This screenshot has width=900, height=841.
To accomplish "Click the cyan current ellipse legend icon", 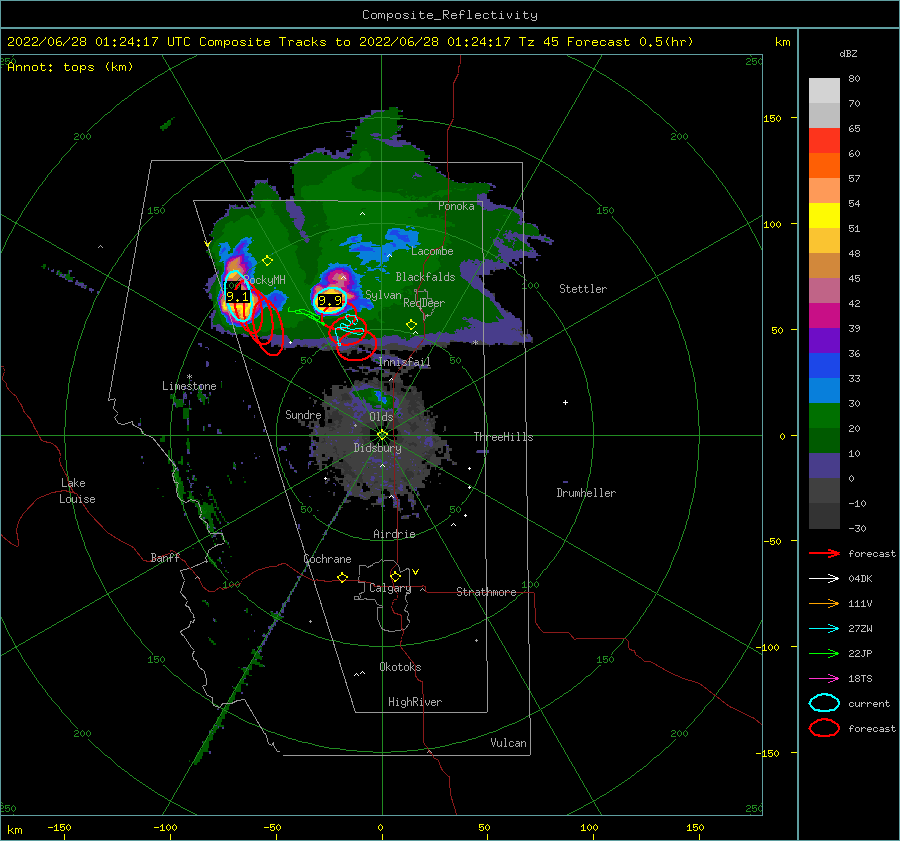I will 824,703.
